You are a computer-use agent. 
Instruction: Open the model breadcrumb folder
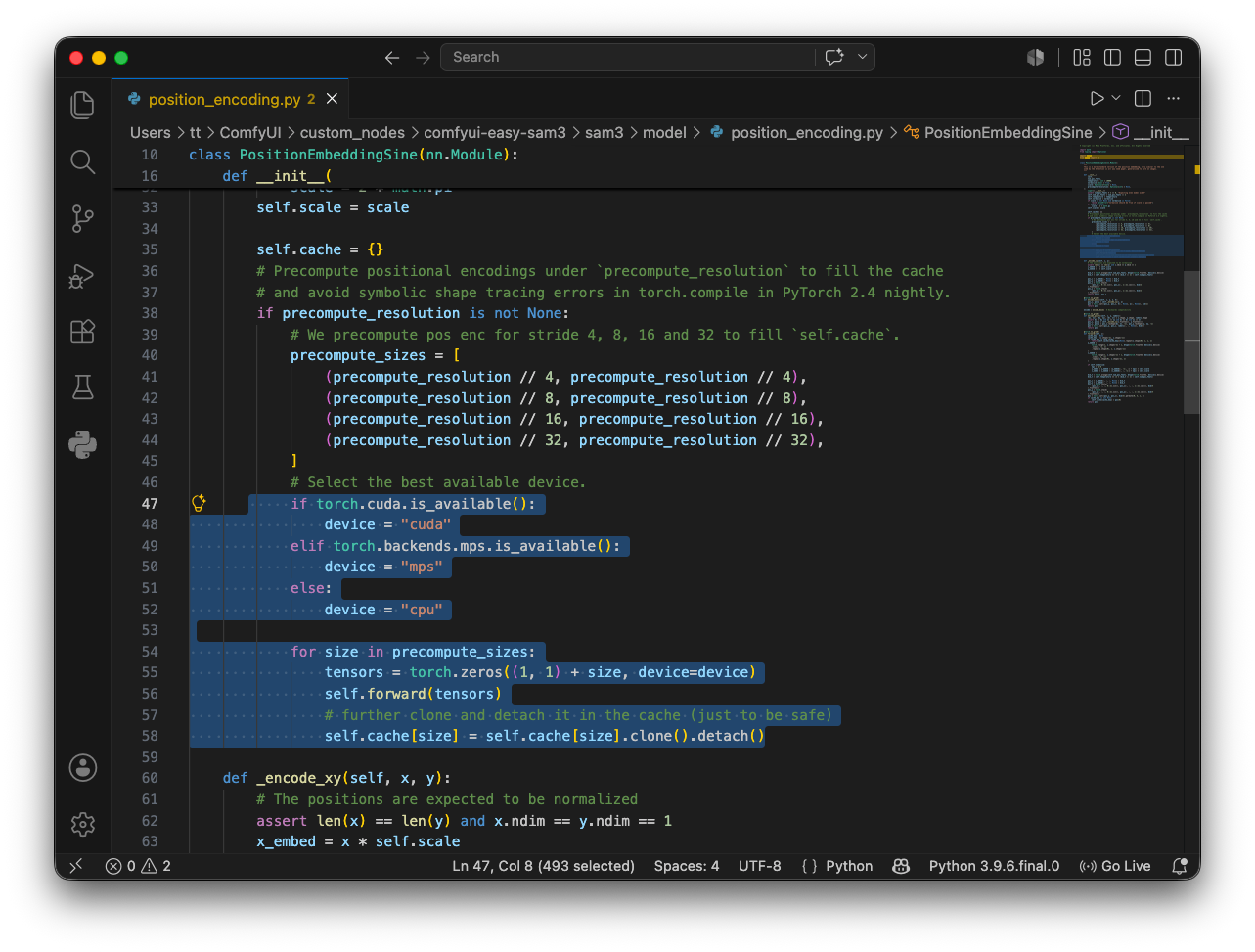tap(664, 132)
